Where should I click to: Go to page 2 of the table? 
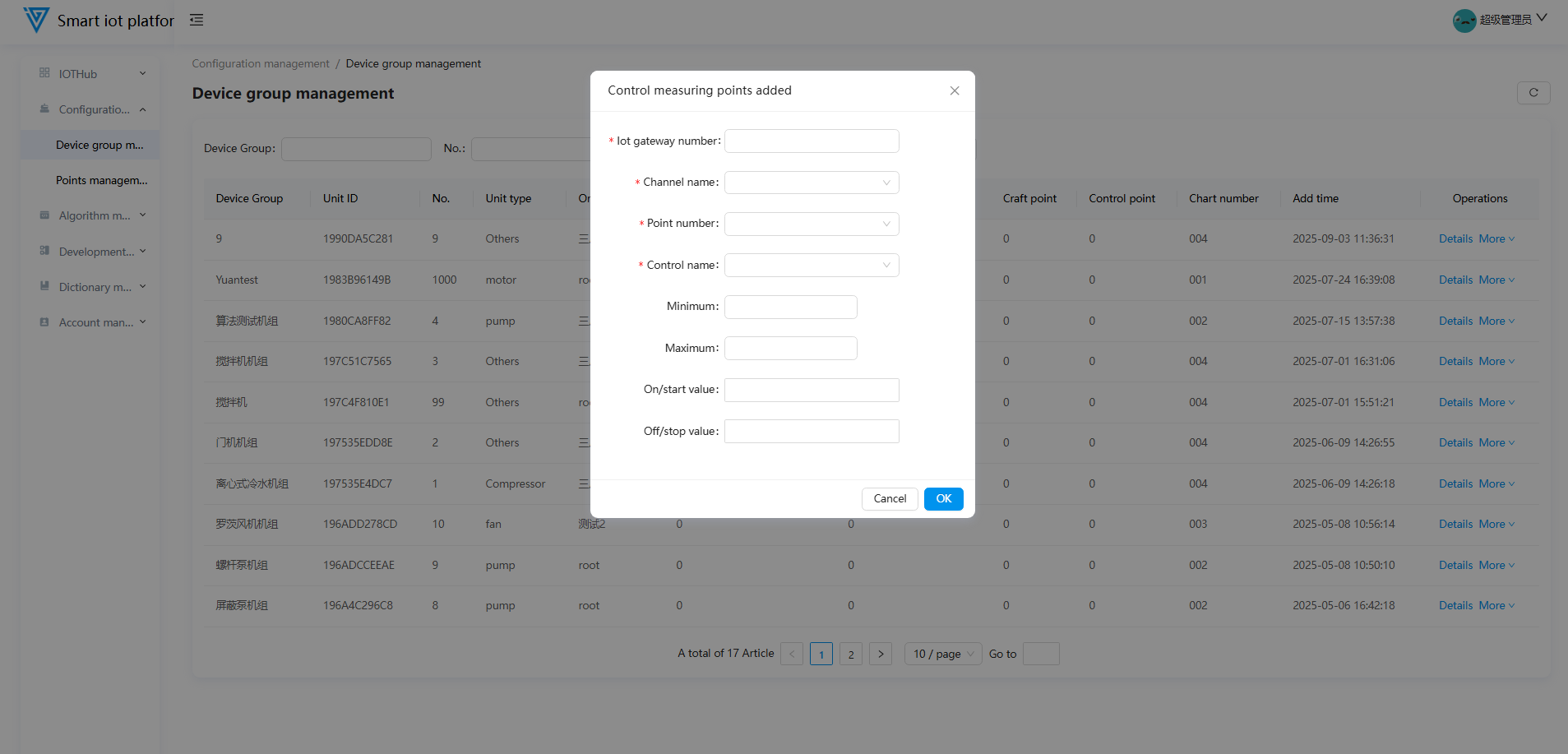point(850,654)
